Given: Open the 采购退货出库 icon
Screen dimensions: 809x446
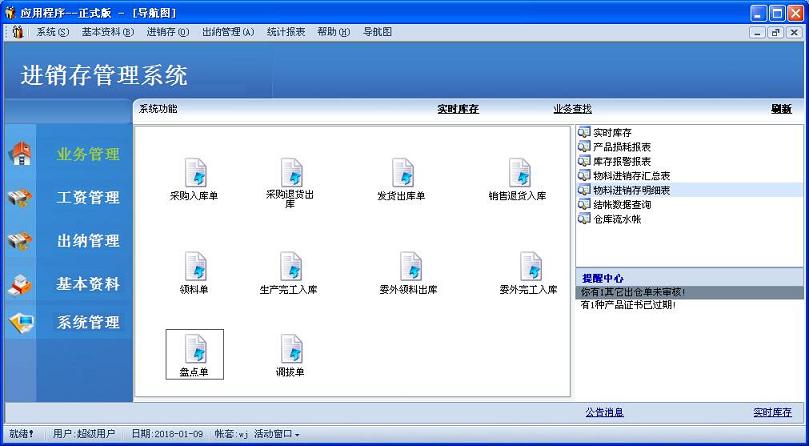Looking at the screenshot, I should tap(291, 172).
